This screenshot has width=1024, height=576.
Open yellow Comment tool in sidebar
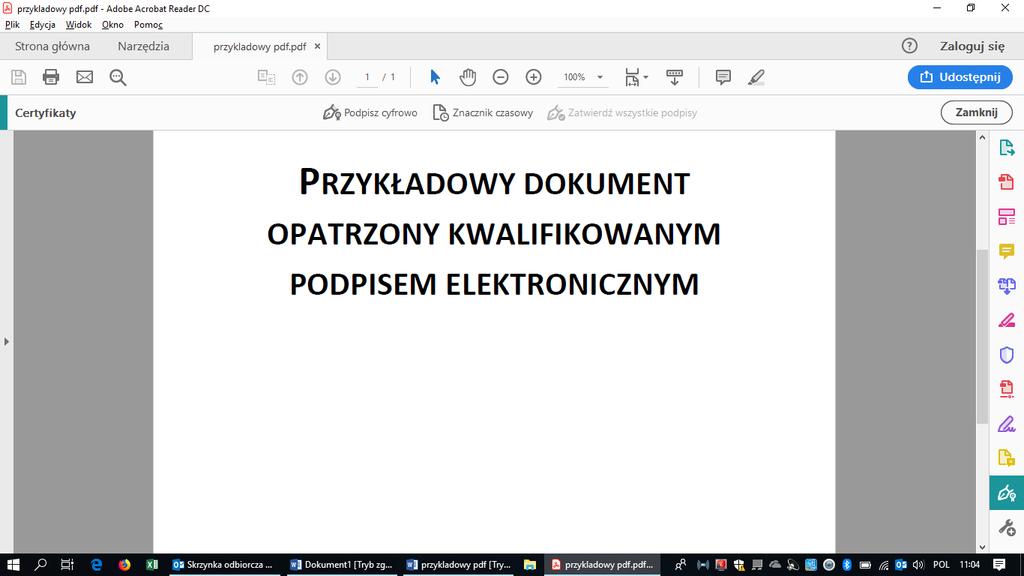coord(1006,251)
